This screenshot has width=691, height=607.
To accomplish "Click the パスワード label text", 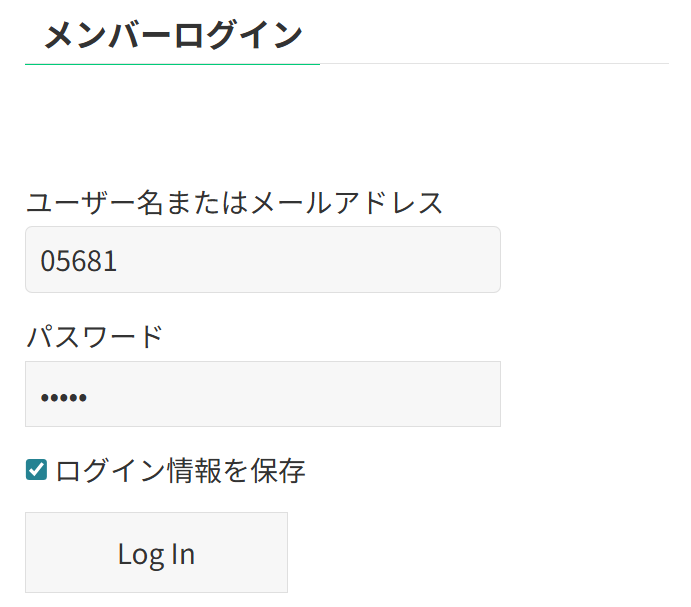I will 94,336.
